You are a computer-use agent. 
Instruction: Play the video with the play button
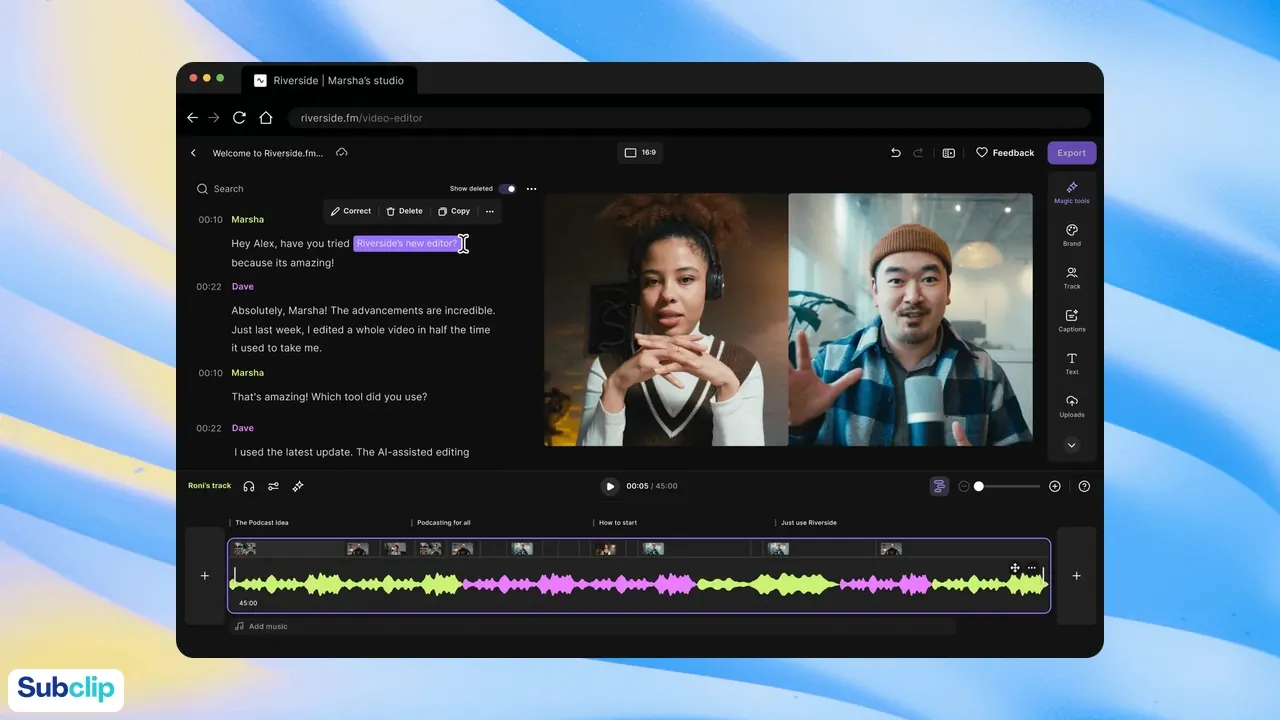click(x=610, y=486)
